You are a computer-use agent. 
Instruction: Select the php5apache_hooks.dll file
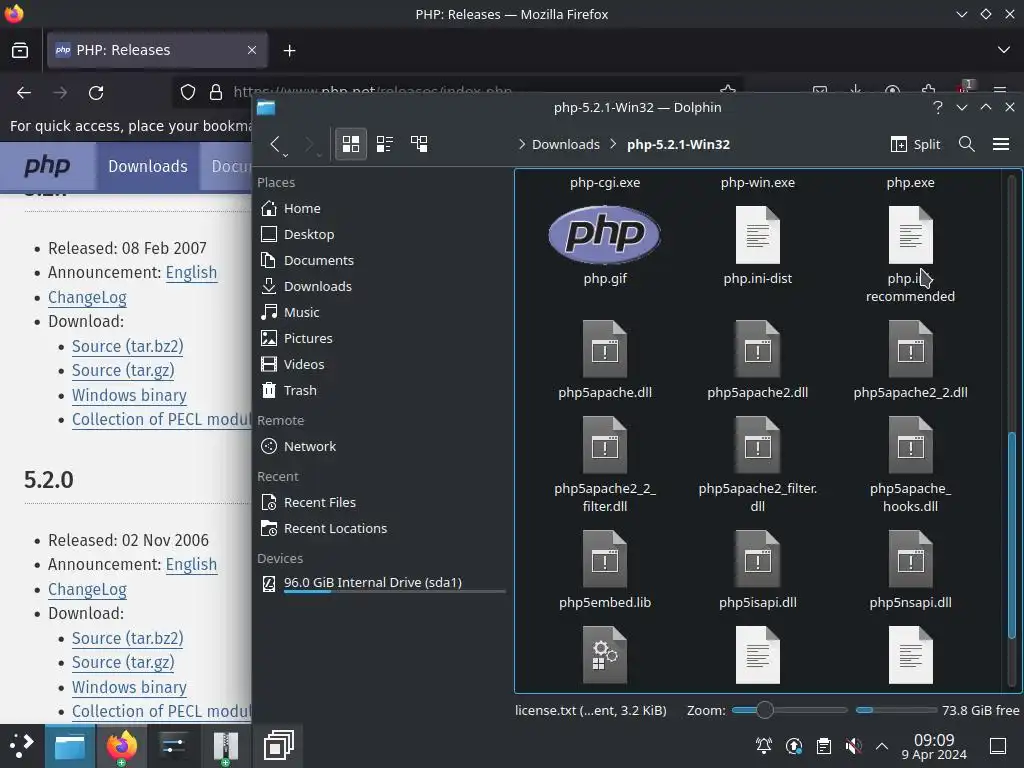(x=910, y=464)
